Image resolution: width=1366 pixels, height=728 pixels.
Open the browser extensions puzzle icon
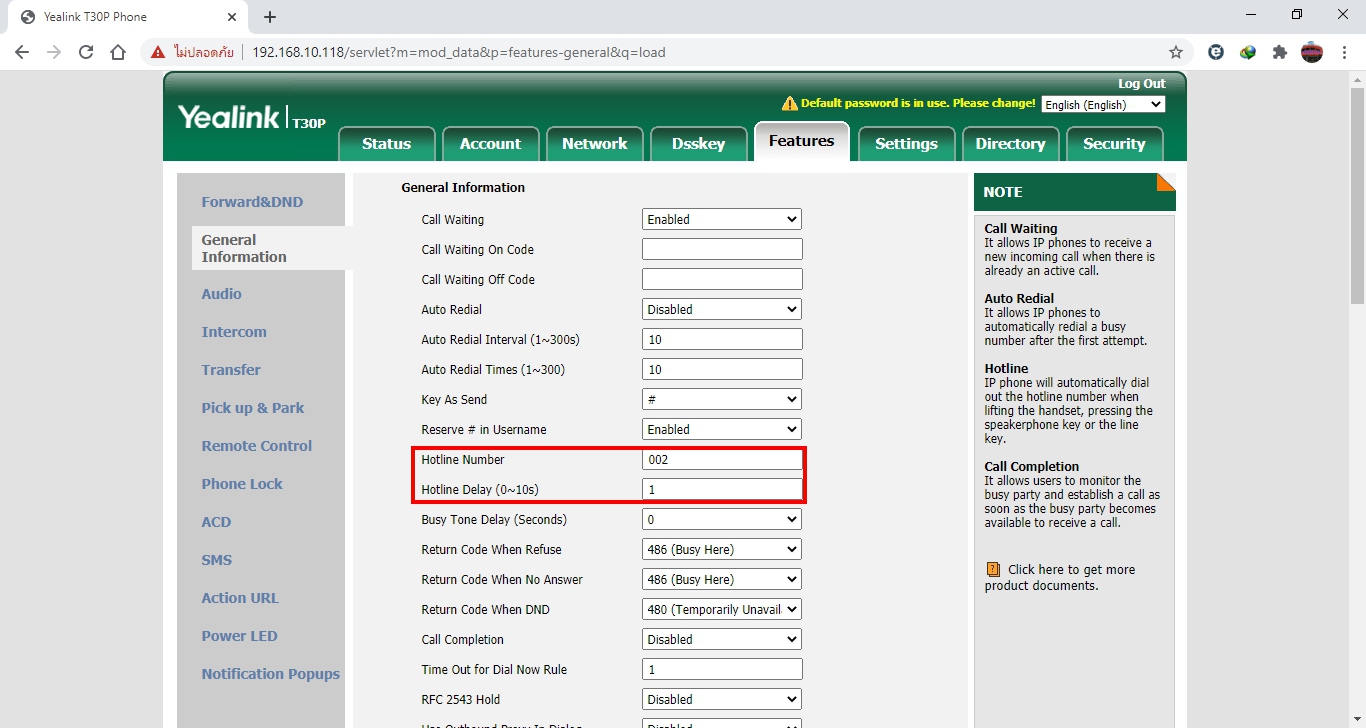pos(1280,52)
